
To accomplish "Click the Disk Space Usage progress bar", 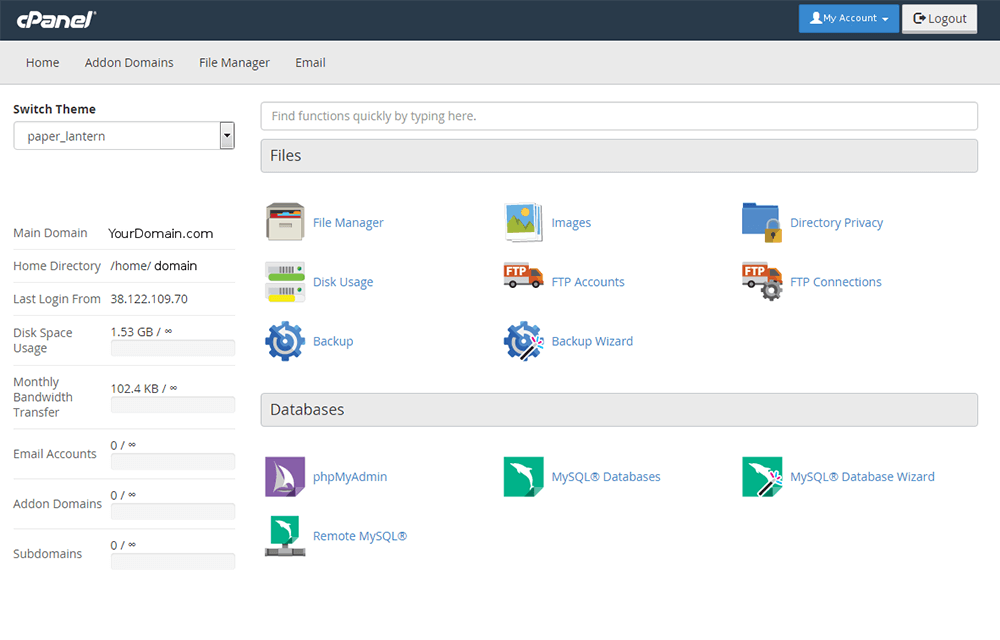I will [x=173, y=348].
